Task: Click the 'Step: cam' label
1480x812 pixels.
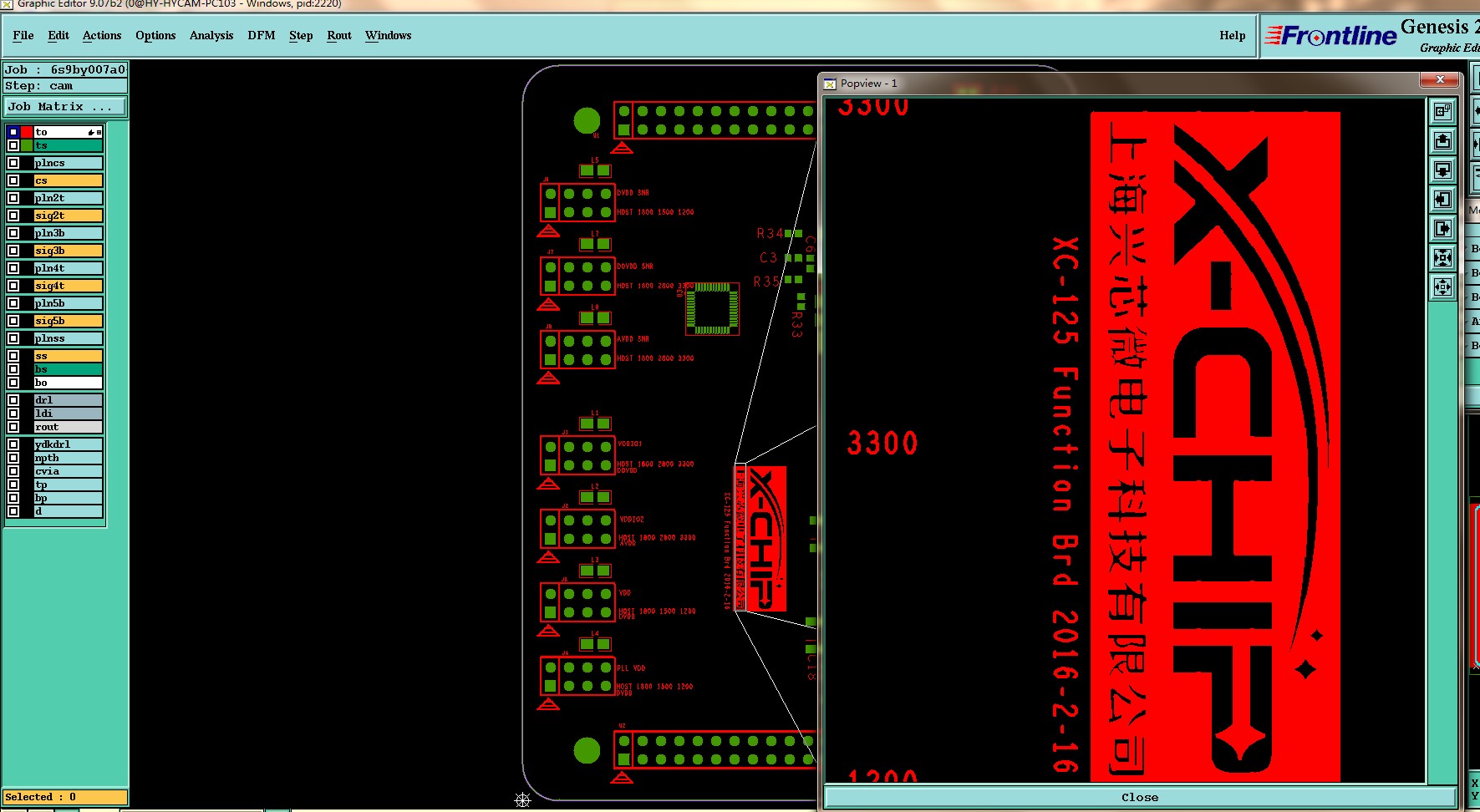Action: (x=65, y=86)
